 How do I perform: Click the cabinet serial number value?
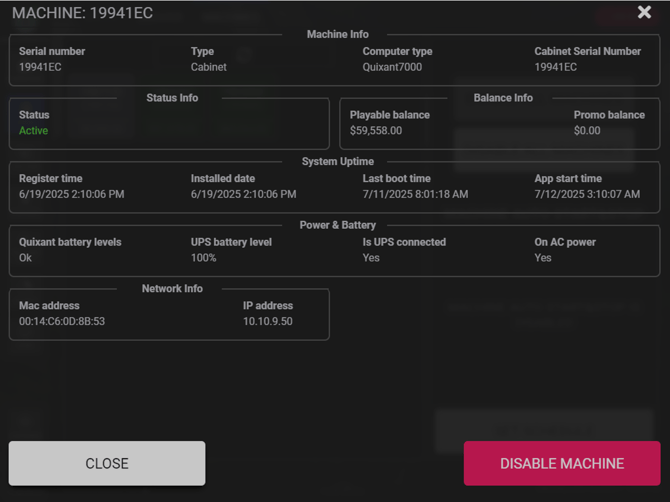[556, 67]
